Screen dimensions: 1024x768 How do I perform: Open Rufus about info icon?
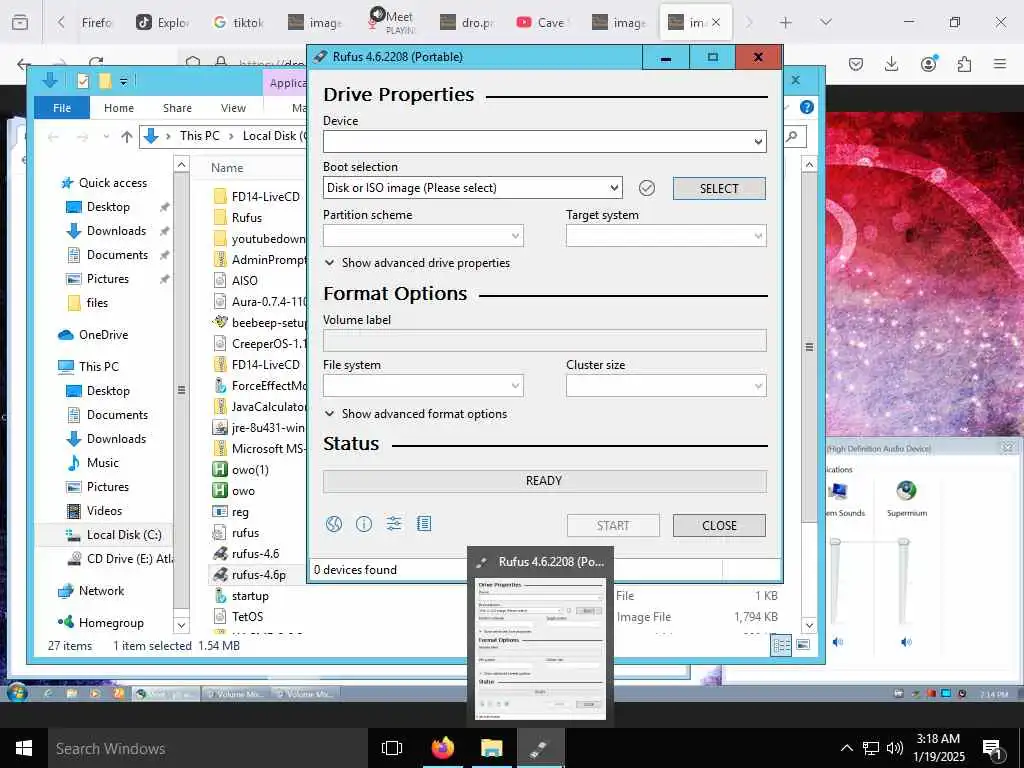[364, 524]
